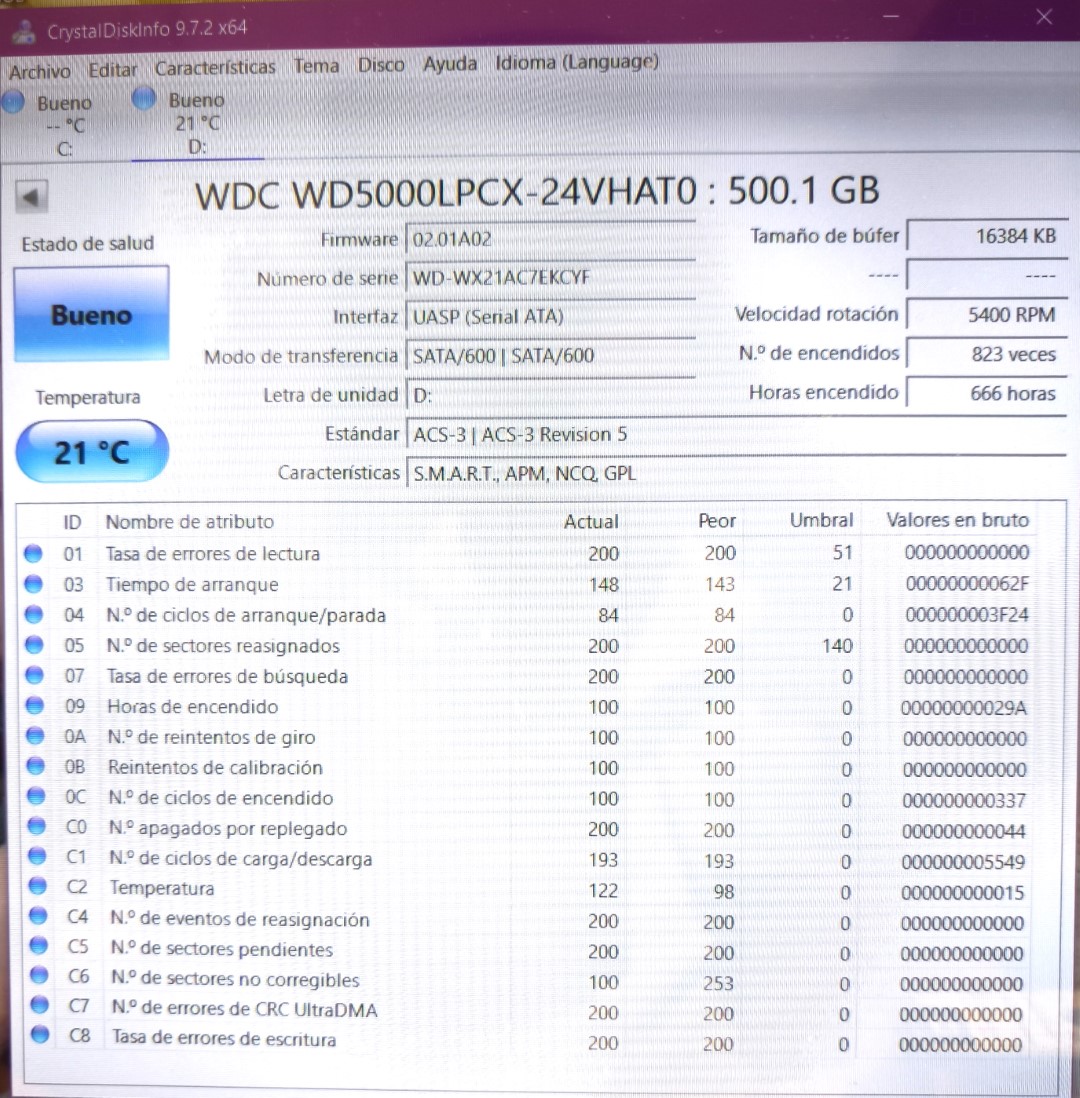This screenshot has width=1080, height=1098.
Task: Click the status dot for eventos de reasignación
Action: point(39,917)
